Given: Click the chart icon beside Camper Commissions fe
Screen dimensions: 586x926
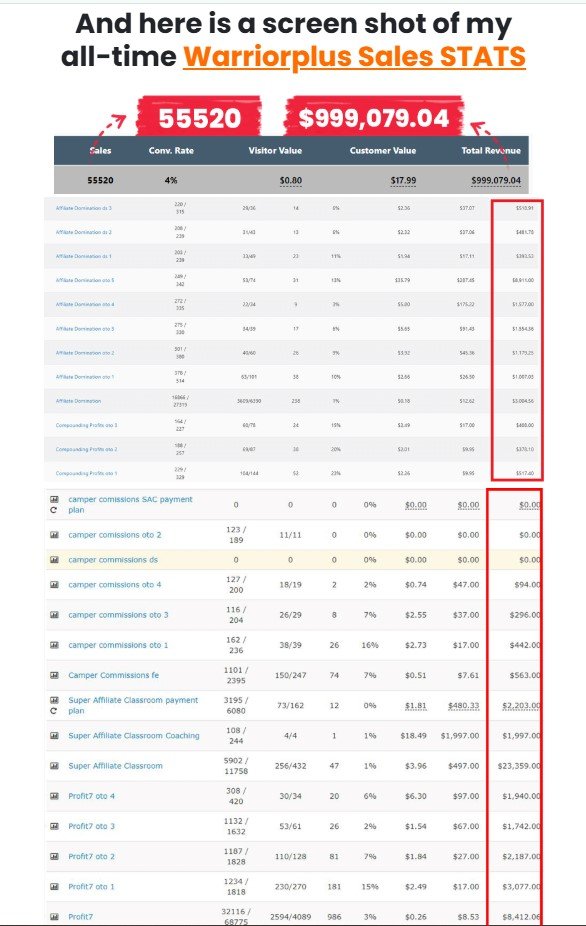Looking at the screenshot, I should click(x=54, y=675).
